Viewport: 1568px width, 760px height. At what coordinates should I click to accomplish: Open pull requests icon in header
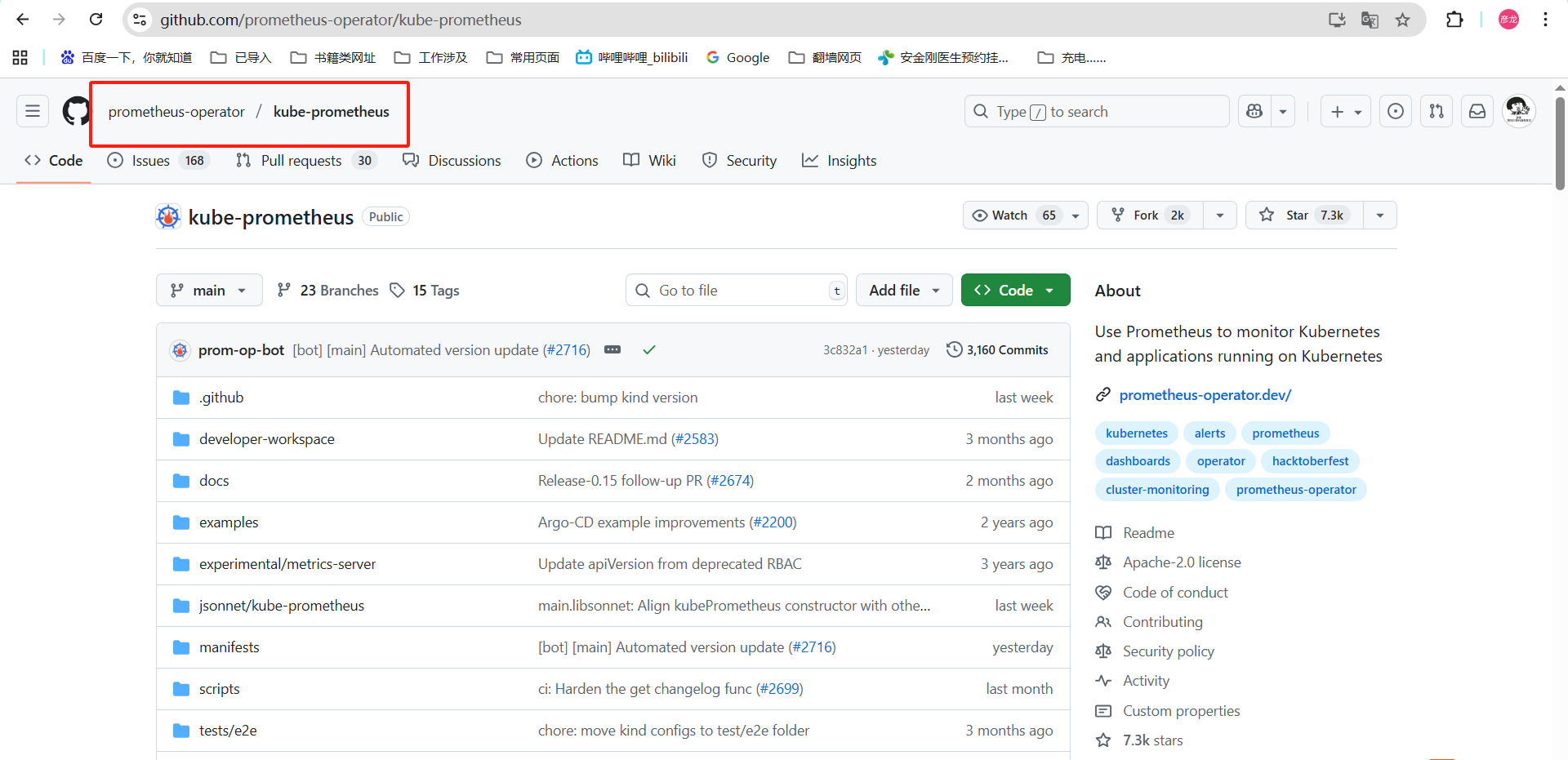click(x=1437, y=111)
